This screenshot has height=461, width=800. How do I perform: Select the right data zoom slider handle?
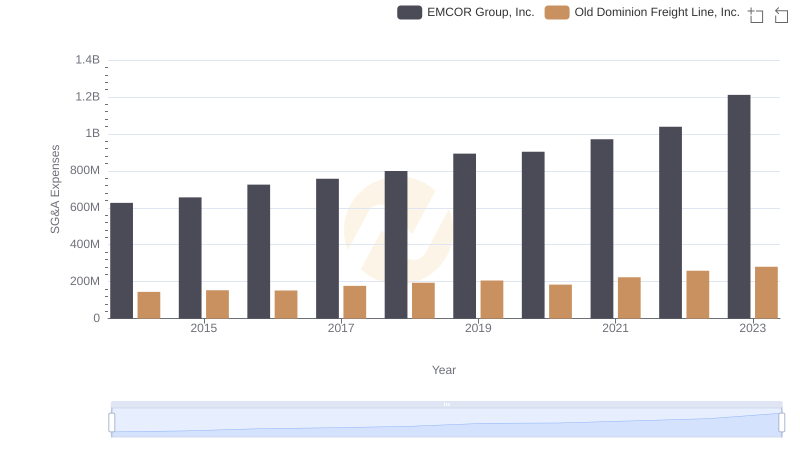click(781, 422)
